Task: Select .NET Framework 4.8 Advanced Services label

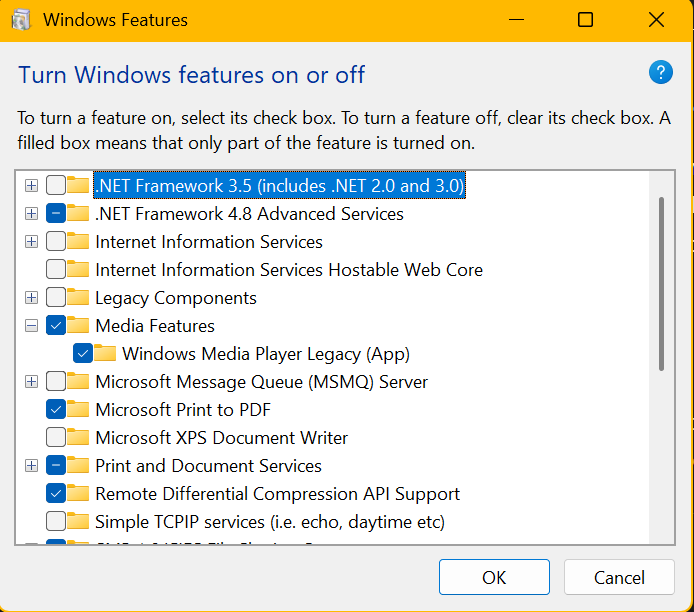Action: point(250,214)
